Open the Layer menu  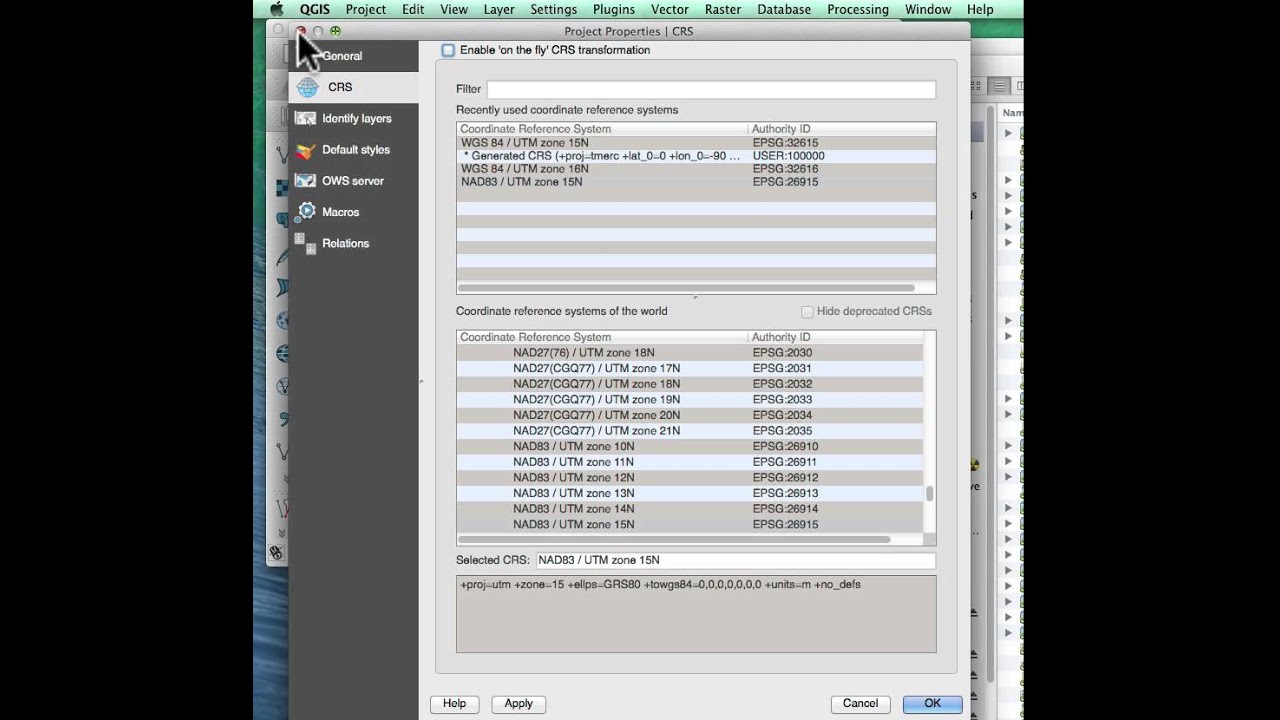(499, 9)
